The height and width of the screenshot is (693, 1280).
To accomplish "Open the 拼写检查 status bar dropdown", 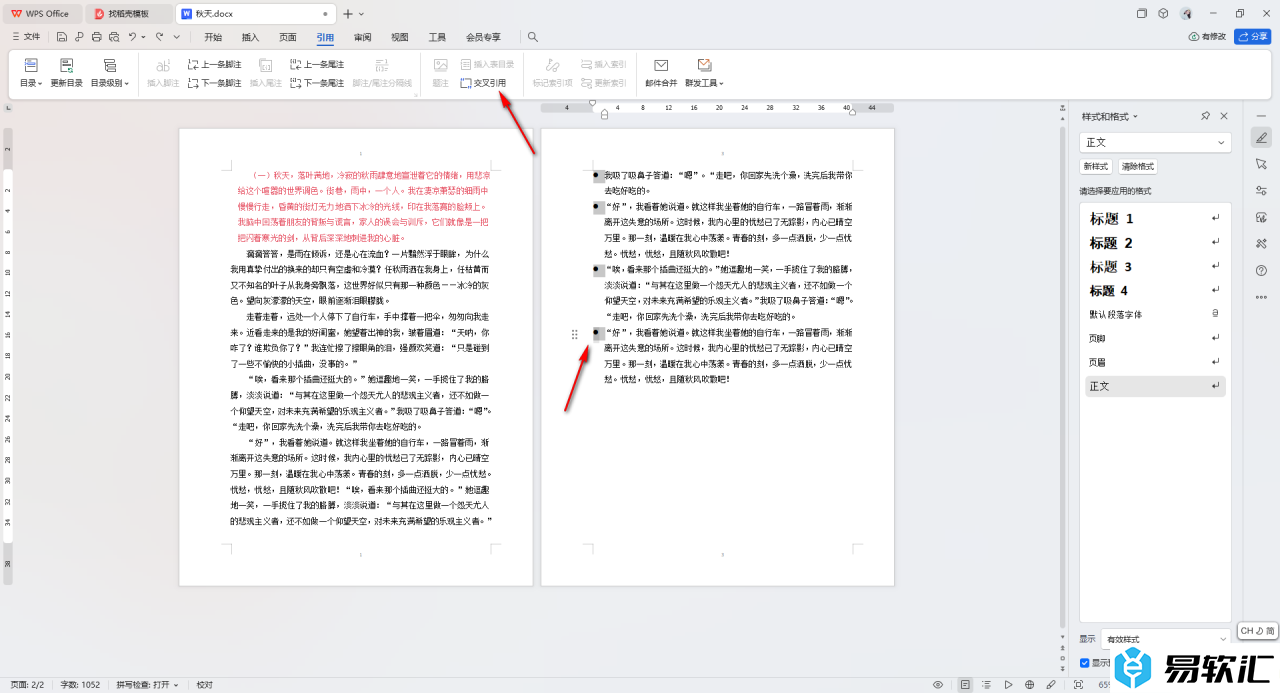I will pos(147,685).
